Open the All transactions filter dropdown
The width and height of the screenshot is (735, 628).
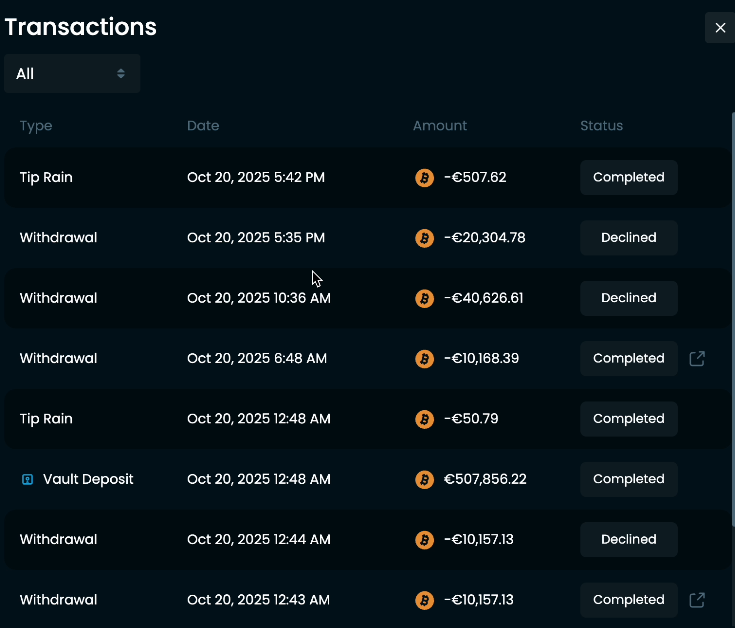(72, 74)
